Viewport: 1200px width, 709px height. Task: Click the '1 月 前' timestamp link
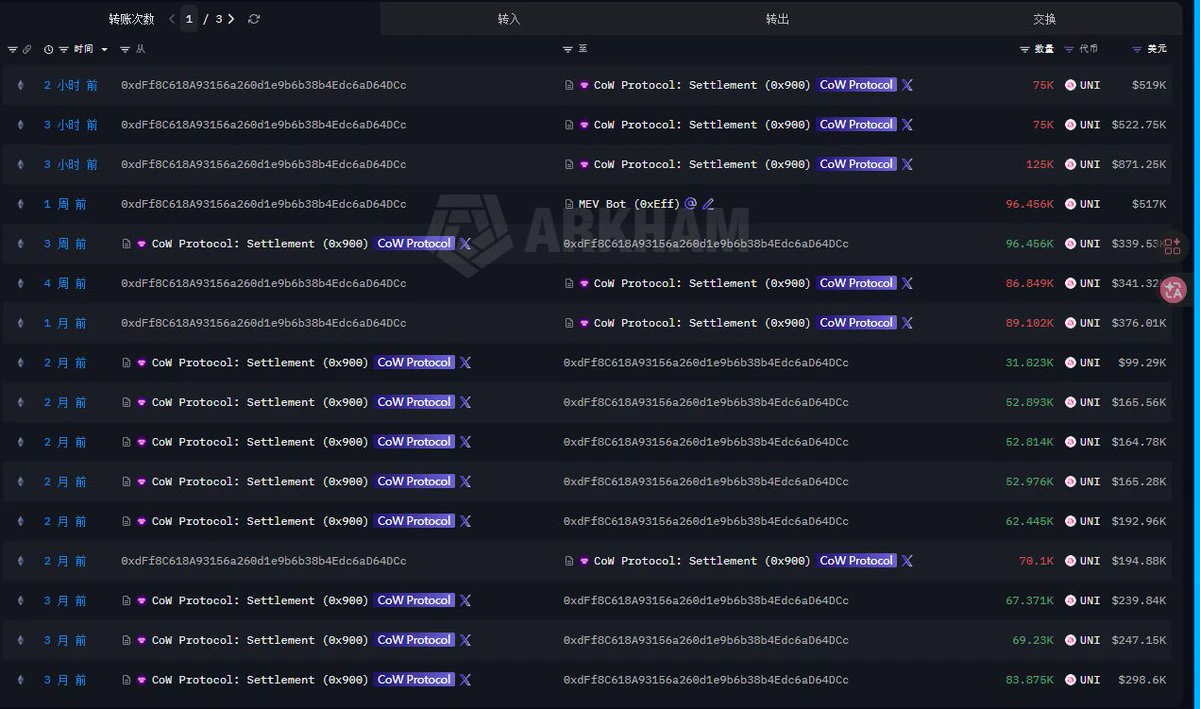tap(65, 323)
